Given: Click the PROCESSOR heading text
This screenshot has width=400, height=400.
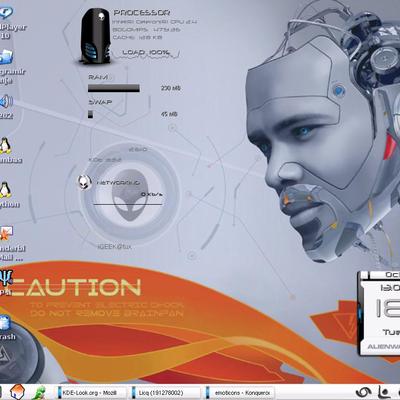Looking at the screenshot, I should (142, 13).
